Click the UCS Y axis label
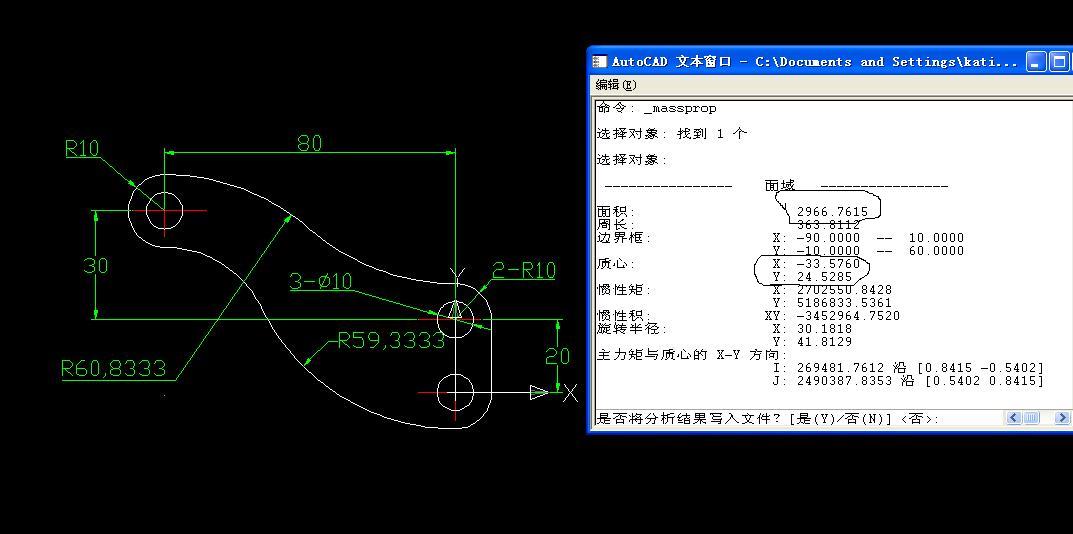Screen dimensions: 1073x534 (458, 275)
